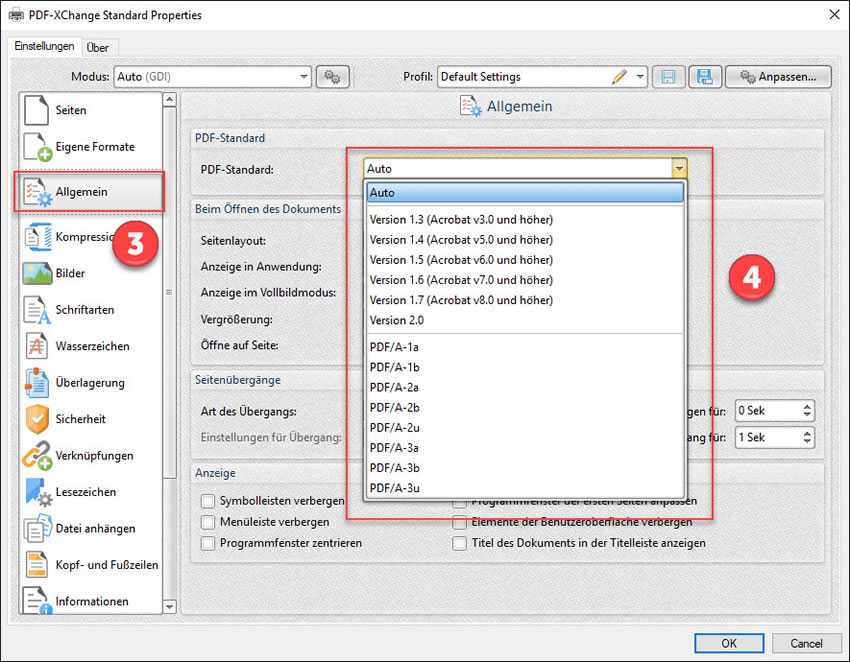Viewport: 850px width, 662px height.
Task: Click the blue save profile as icon
Action: [x=705, y=77]
